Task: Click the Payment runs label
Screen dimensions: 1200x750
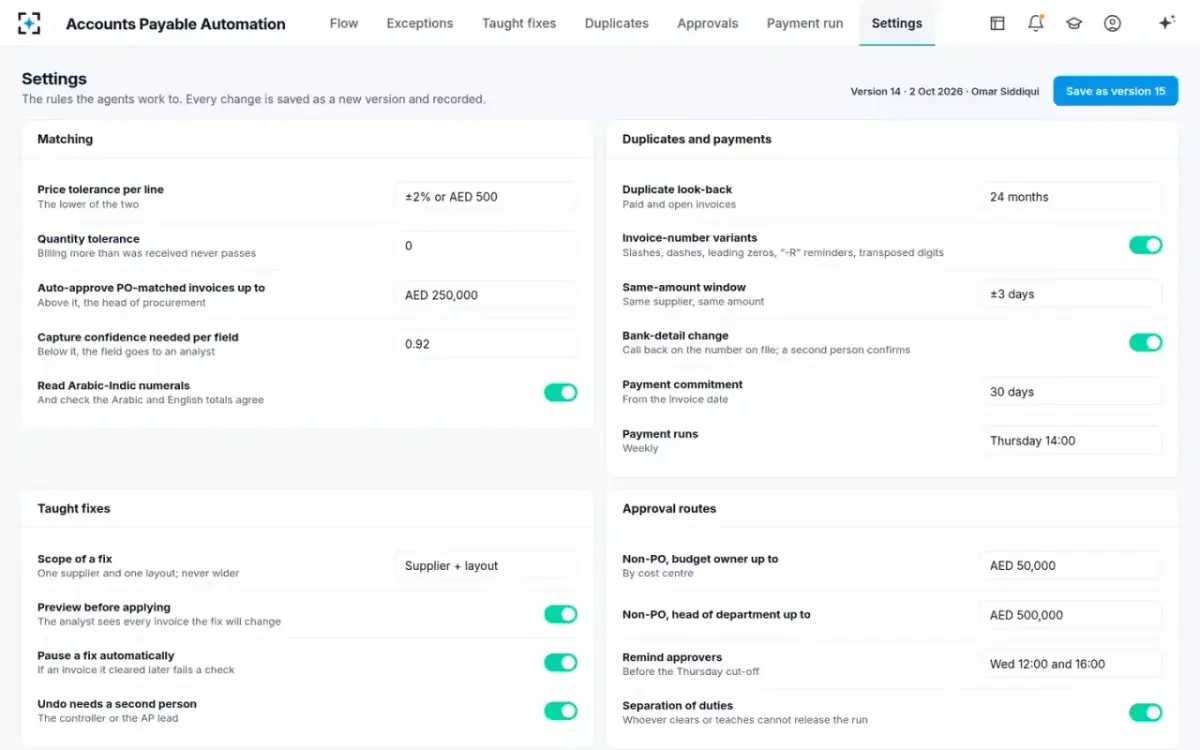Action: (660, 434)
